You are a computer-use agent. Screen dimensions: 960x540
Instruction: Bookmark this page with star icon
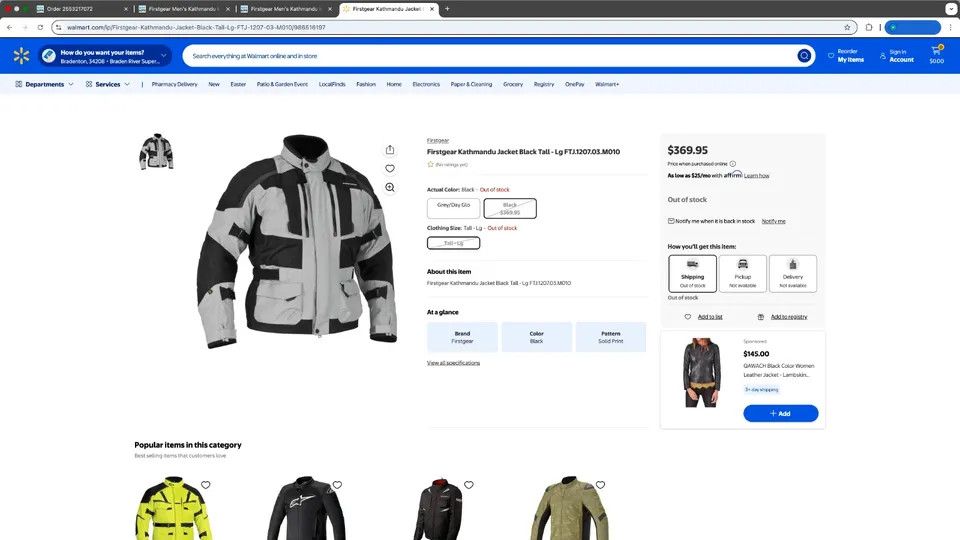click(x=847, y=28)
